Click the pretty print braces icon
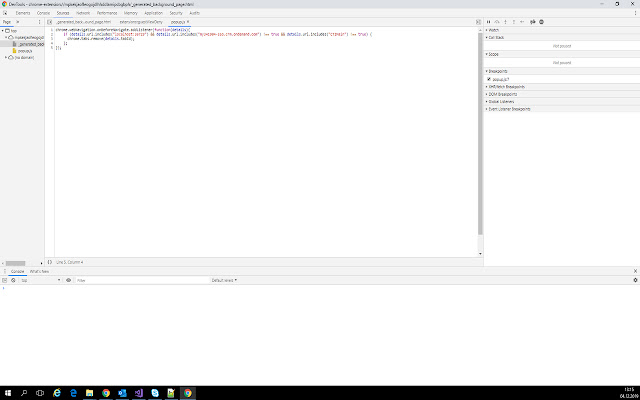 47,261
